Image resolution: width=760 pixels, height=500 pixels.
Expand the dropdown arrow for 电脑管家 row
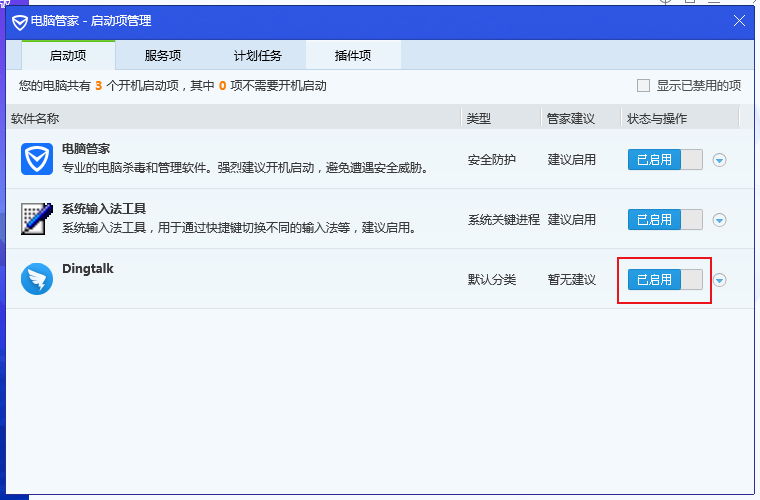click(x=719, y=160)
